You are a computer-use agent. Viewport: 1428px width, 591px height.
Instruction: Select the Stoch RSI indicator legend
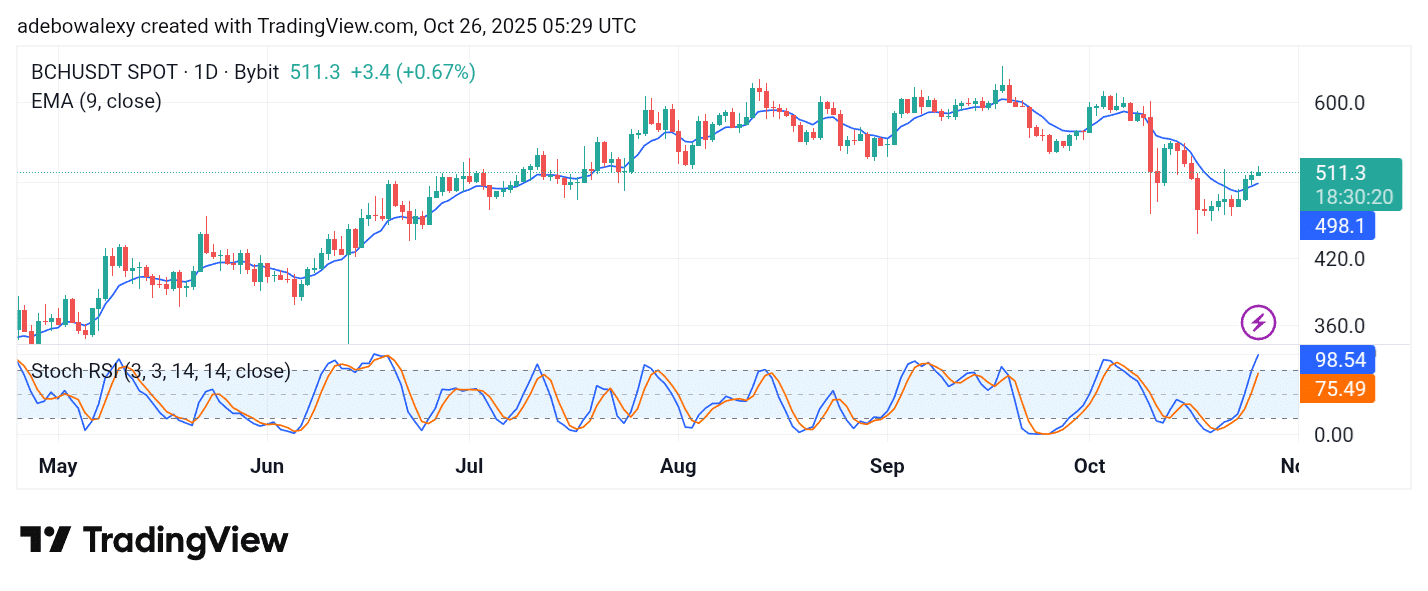(161, 372)
